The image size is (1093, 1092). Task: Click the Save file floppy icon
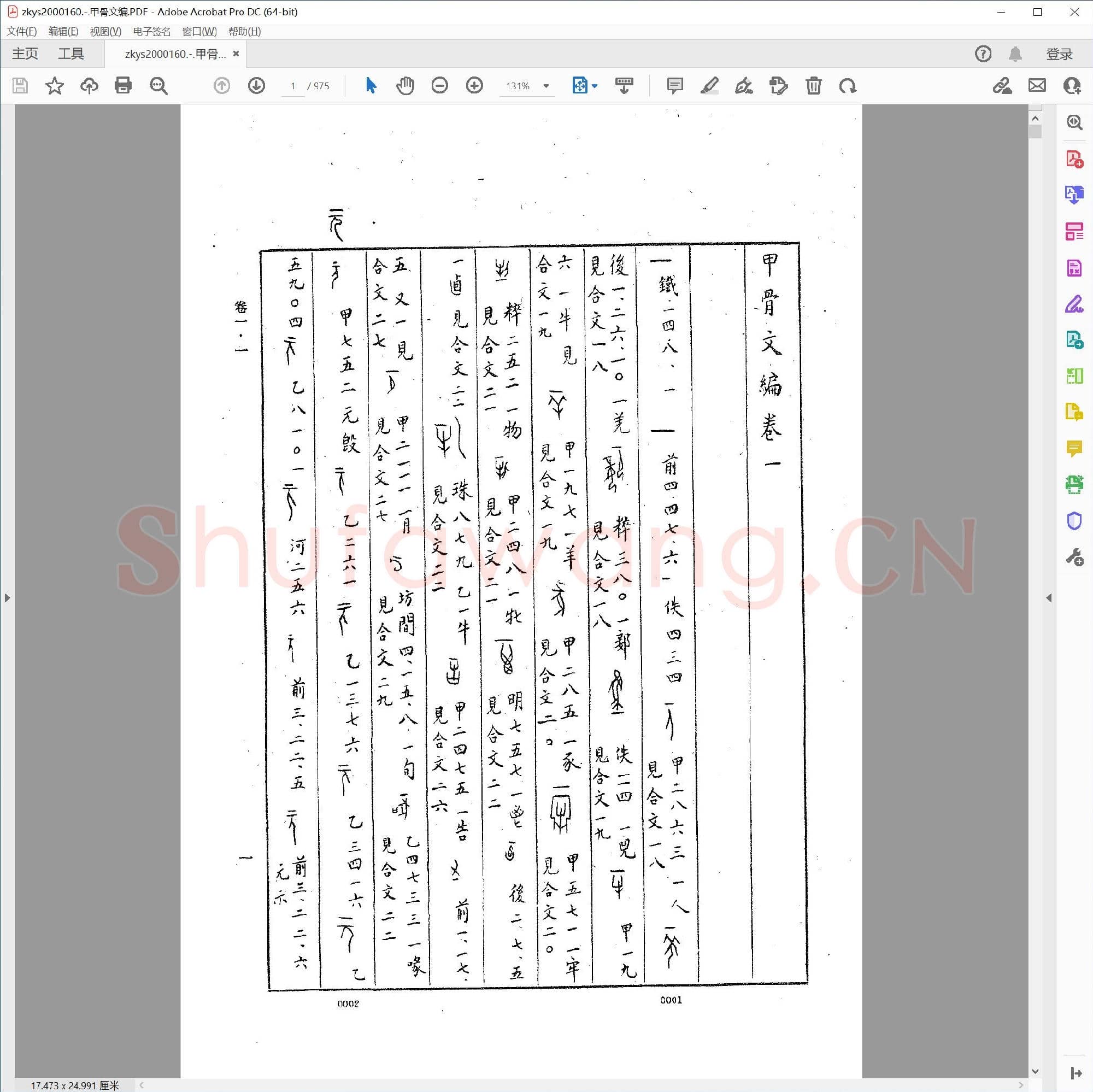(20, 86)
